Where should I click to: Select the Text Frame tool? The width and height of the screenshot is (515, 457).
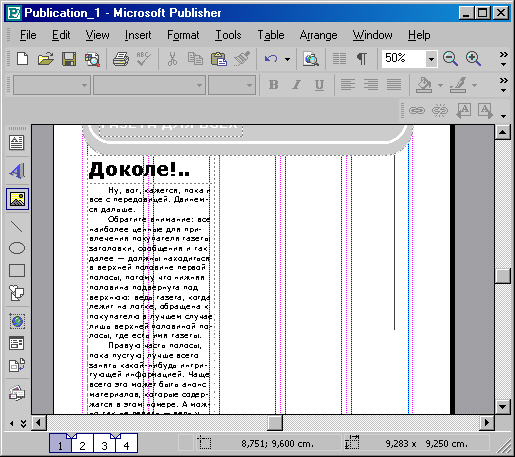coord(17,143)
